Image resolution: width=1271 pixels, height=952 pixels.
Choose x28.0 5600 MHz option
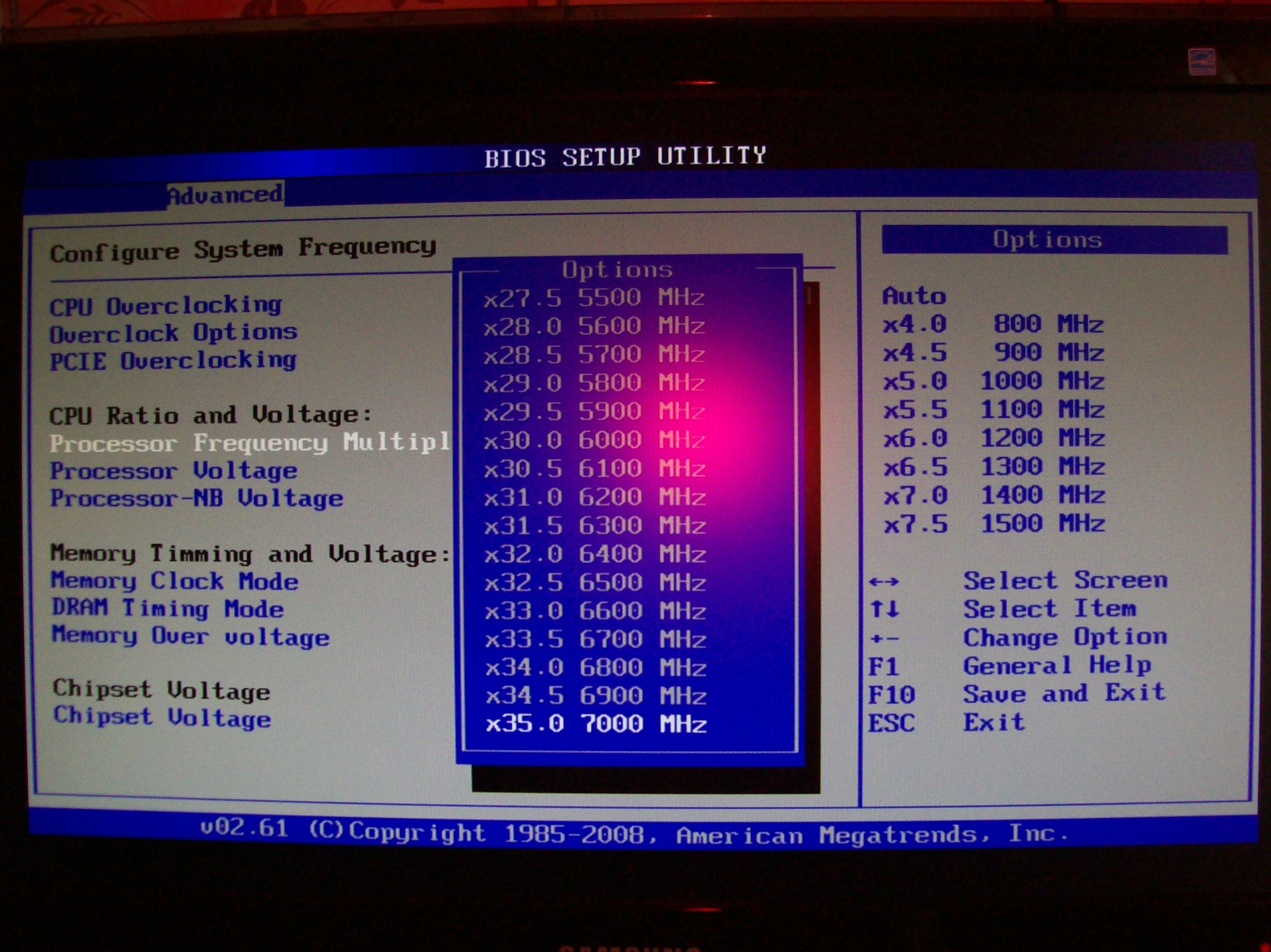[594, 327]
